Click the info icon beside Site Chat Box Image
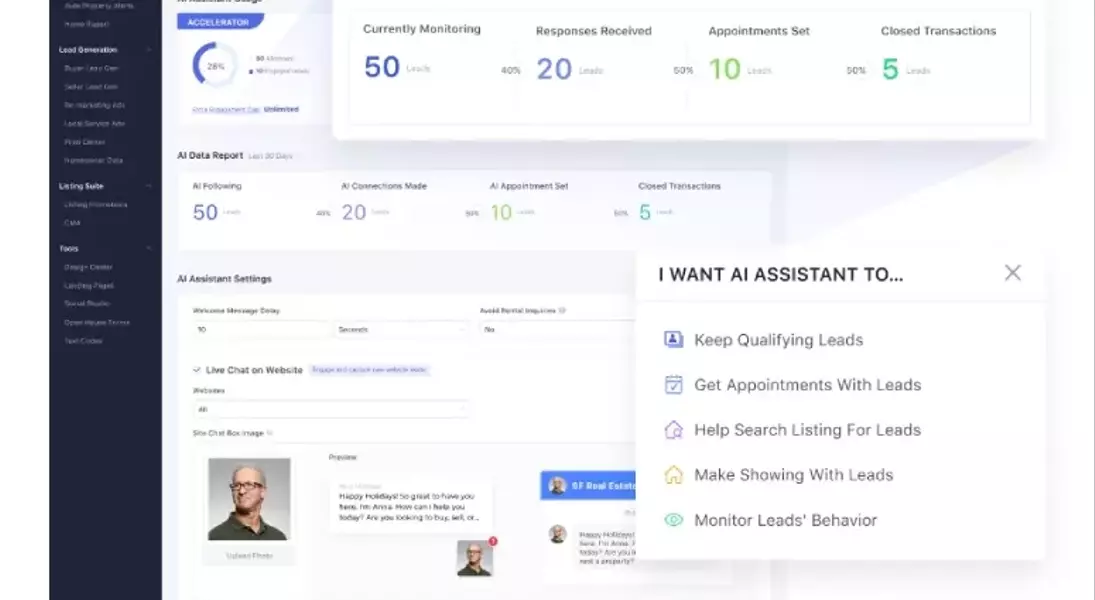Image resolution: width=1095 pixels, height=600 pixels. click(269, 433)
